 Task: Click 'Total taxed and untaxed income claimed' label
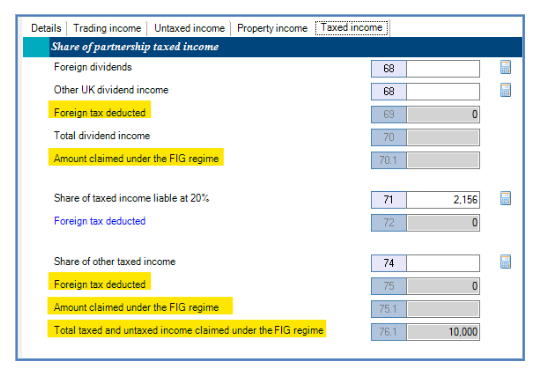[x=188, y=330]
